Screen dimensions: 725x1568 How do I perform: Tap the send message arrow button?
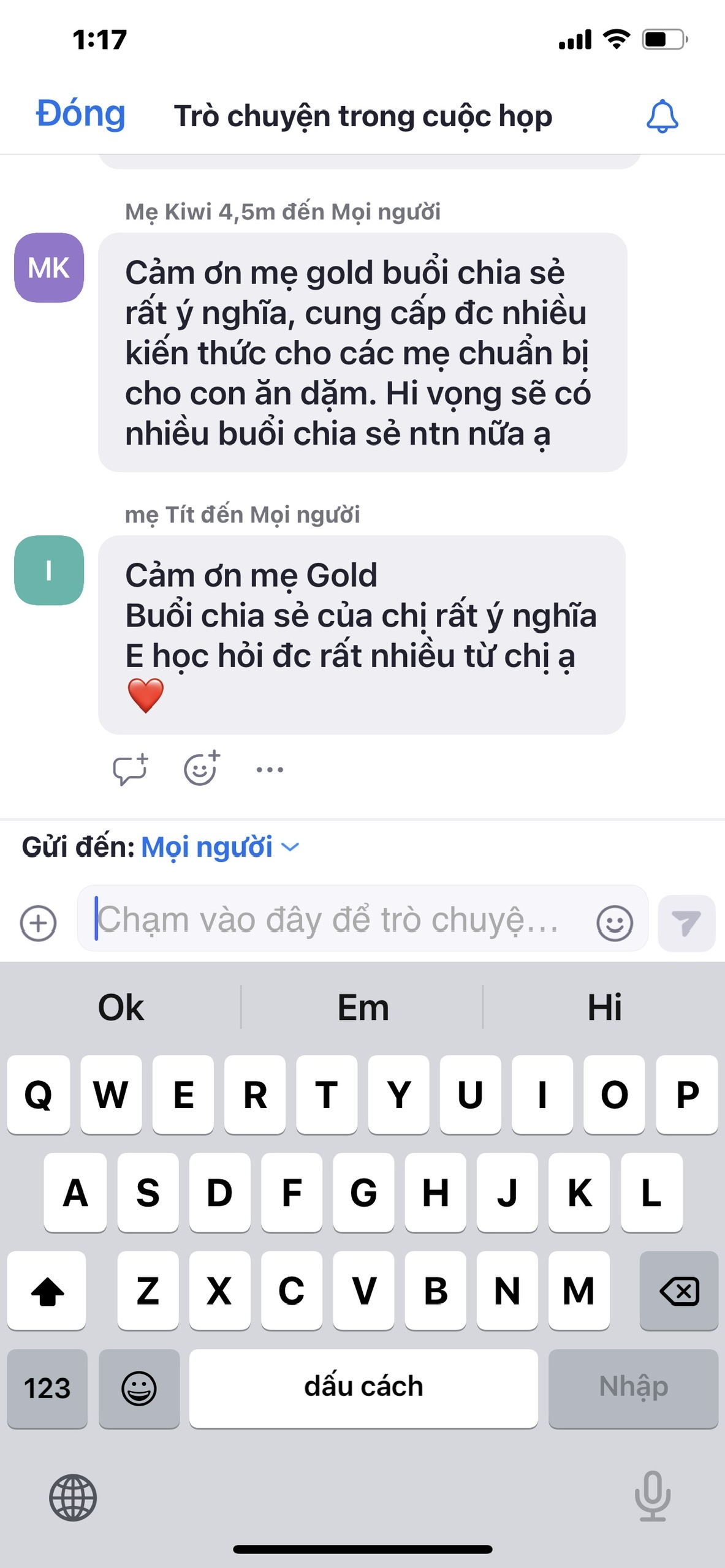pos(686,923)
